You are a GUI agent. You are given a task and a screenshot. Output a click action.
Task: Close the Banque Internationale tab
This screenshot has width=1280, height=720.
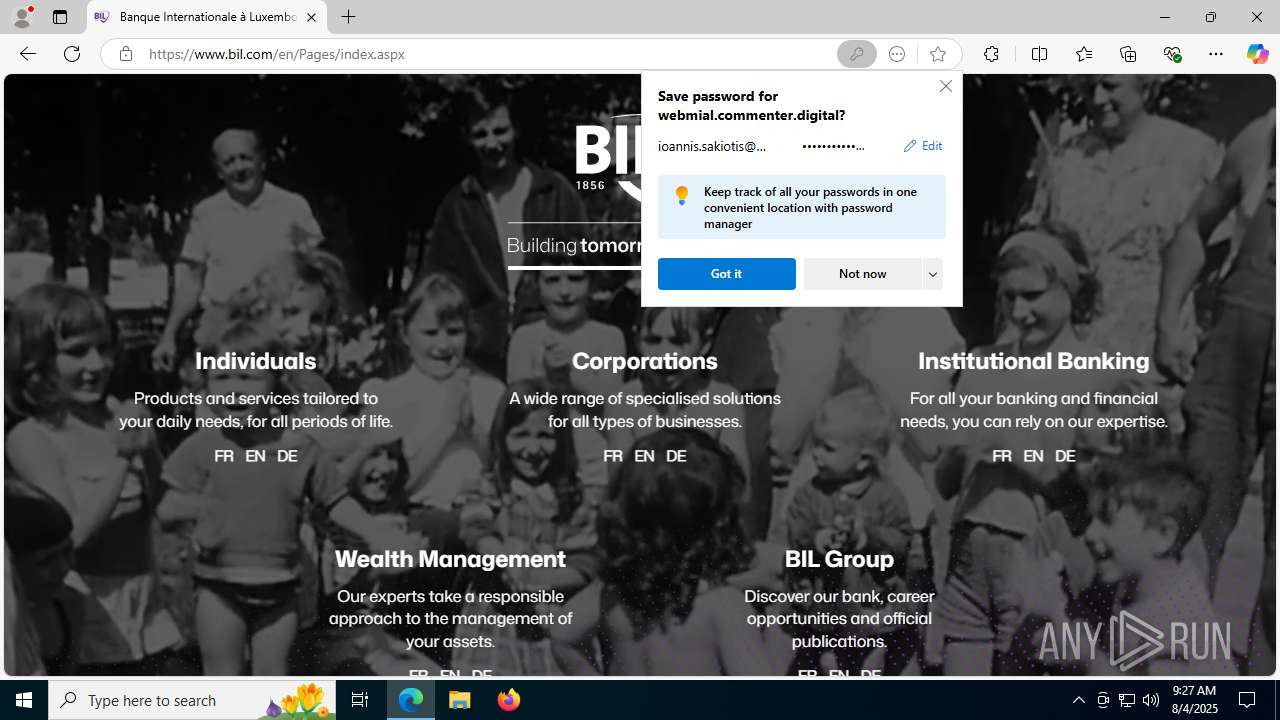[311, 17]
